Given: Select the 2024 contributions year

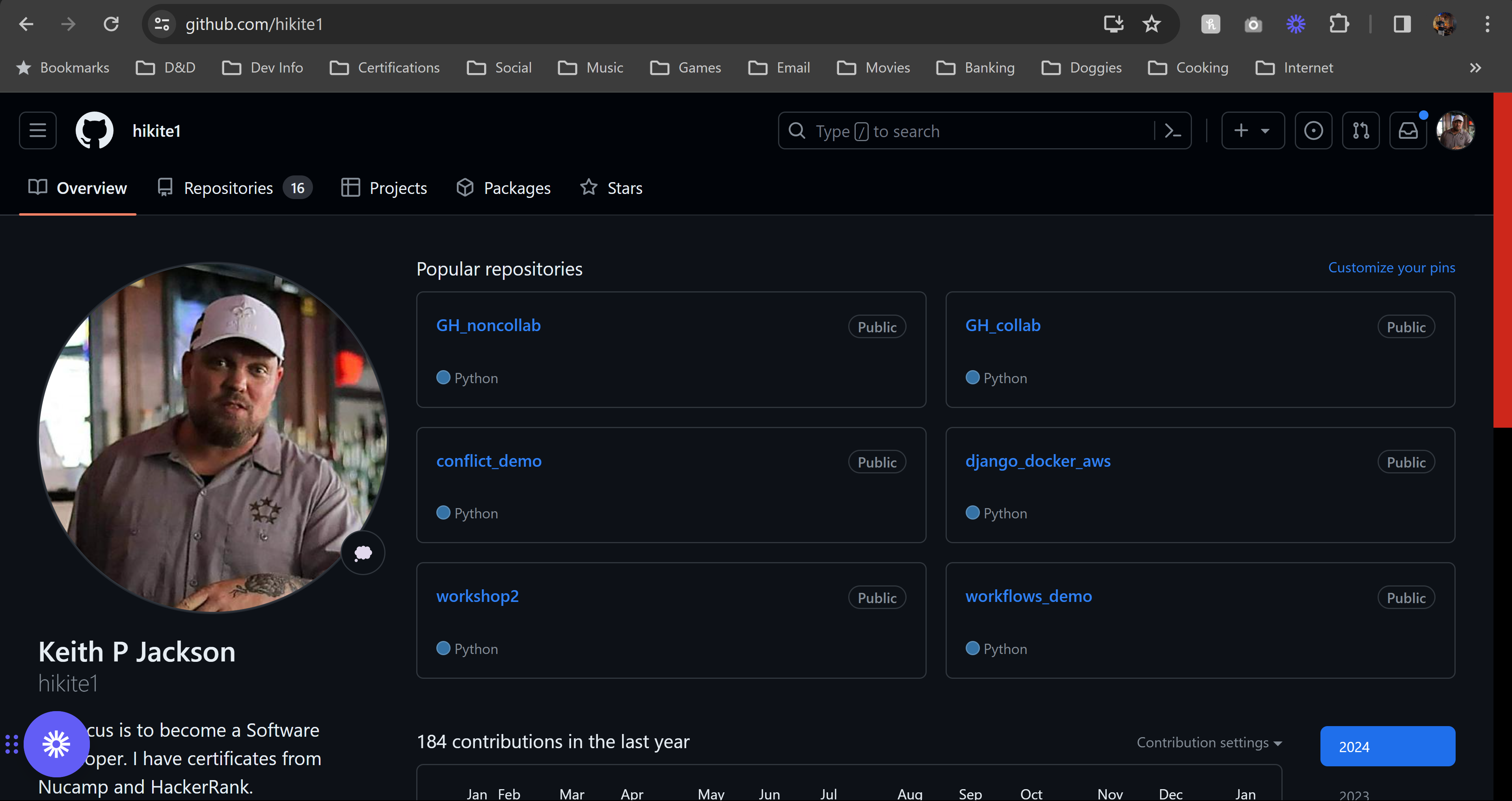Looking at the screenshot, I should [x=1387, y=747].
